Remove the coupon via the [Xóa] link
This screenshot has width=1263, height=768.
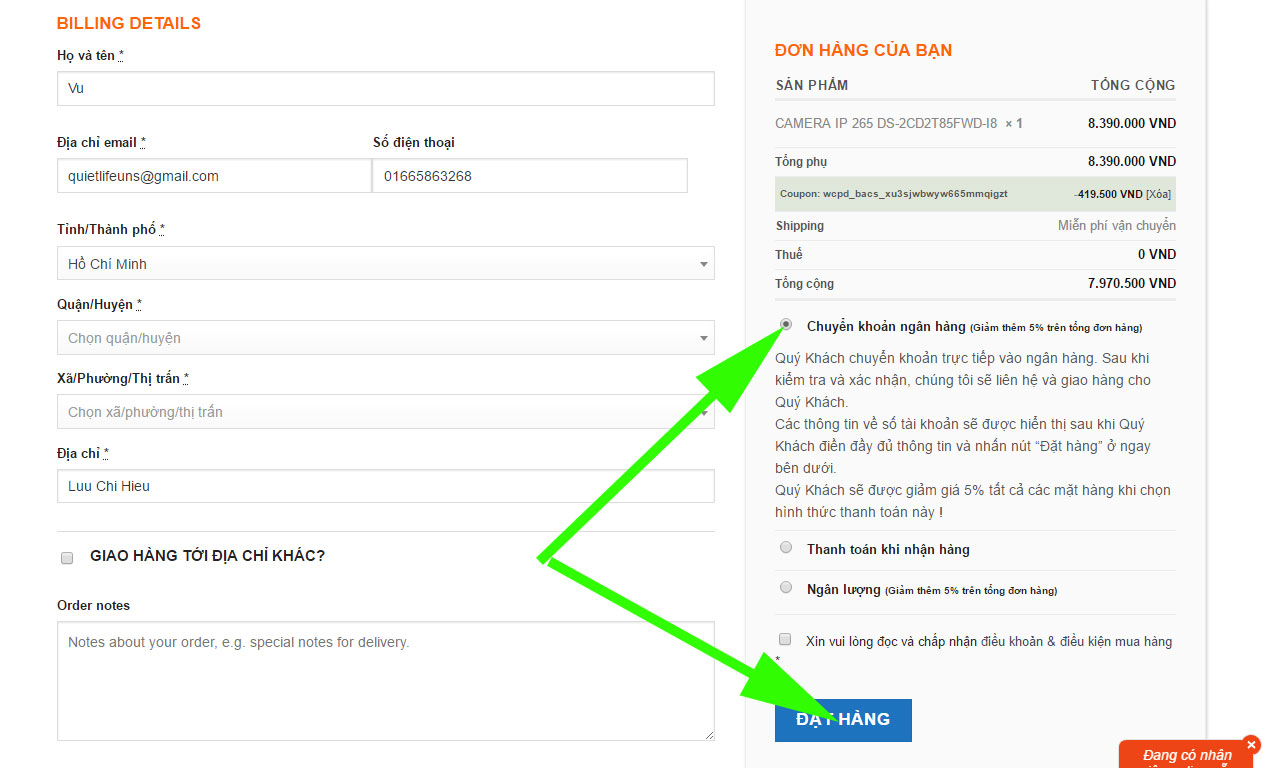[1158, 194]
